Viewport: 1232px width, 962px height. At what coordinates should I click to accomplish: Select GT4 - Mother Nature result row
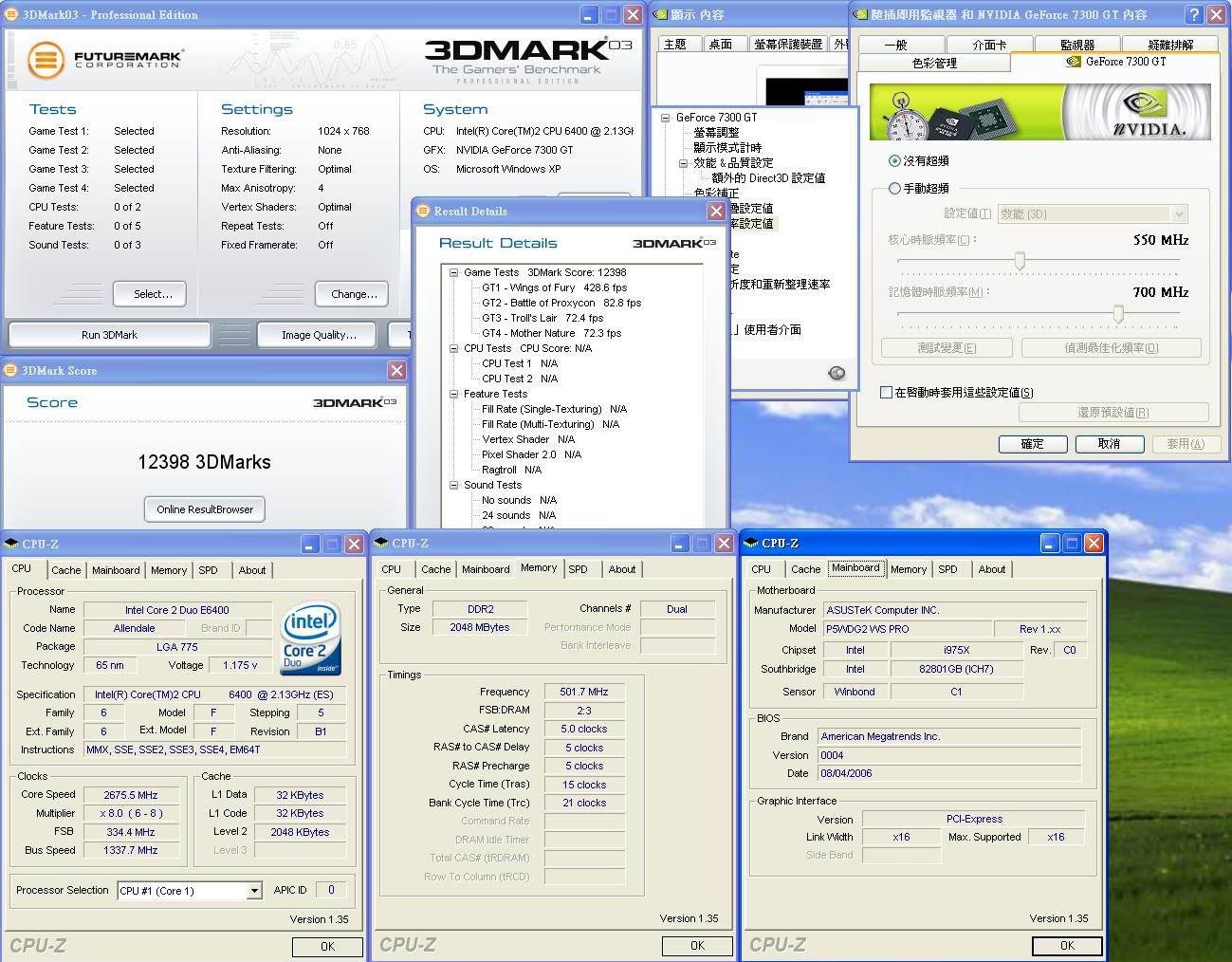(551, 333)
